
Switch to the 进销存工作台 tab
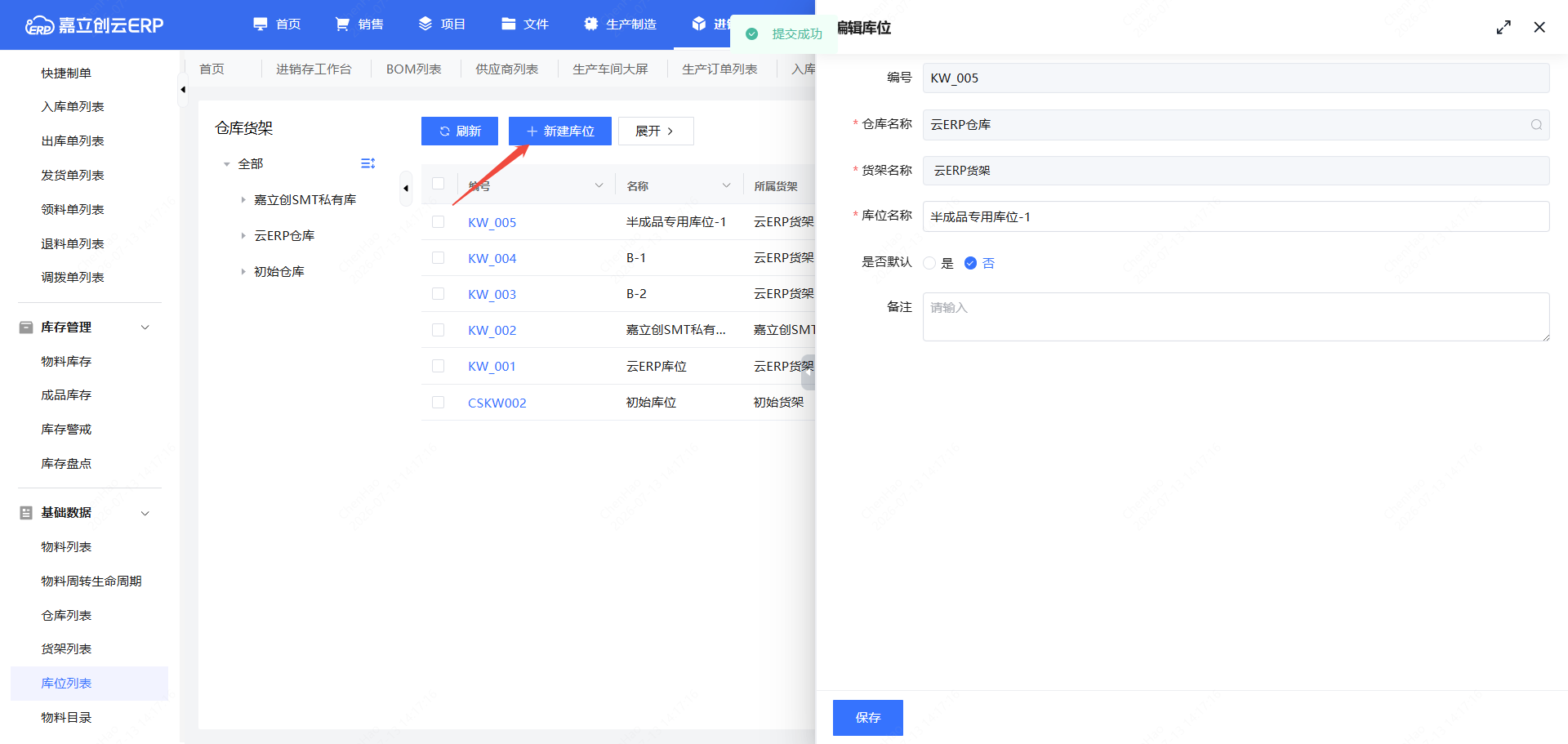coord(314,69)
